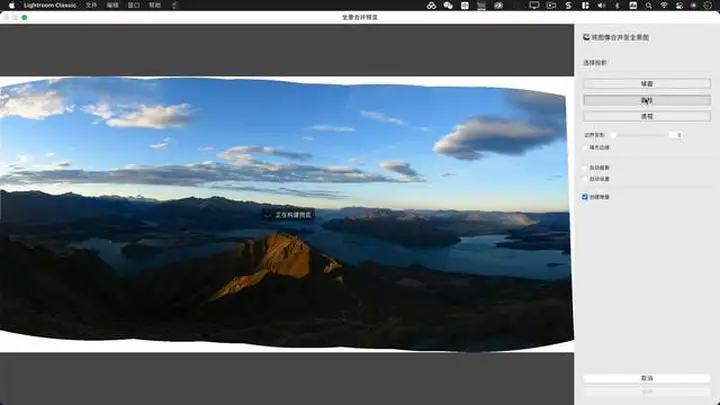
Task: Enable the 自动裁剪 checkbox
Action: 586,167
